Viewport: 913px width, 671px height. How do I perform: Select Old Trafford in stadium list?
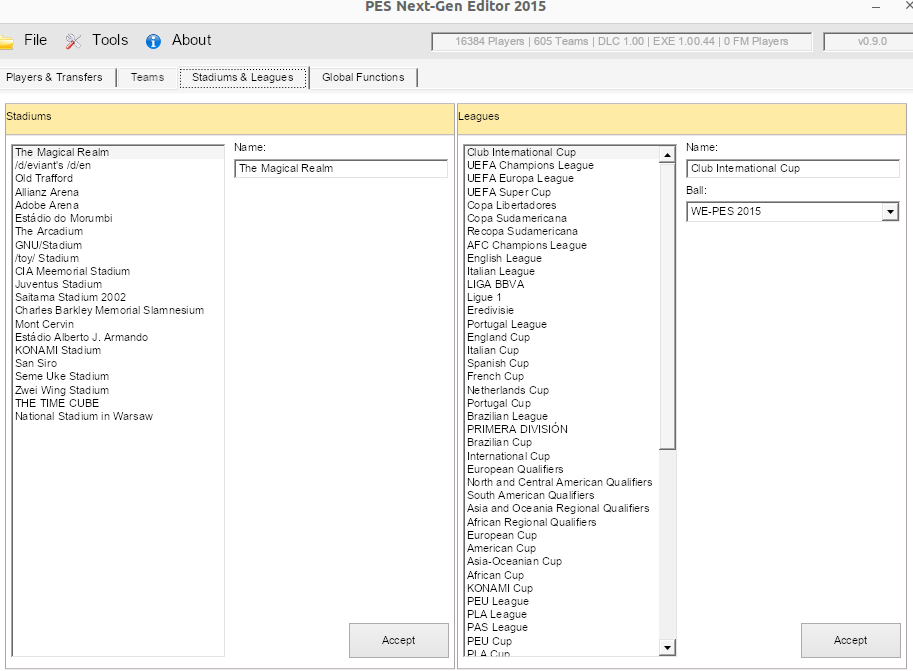click(118, 178)
